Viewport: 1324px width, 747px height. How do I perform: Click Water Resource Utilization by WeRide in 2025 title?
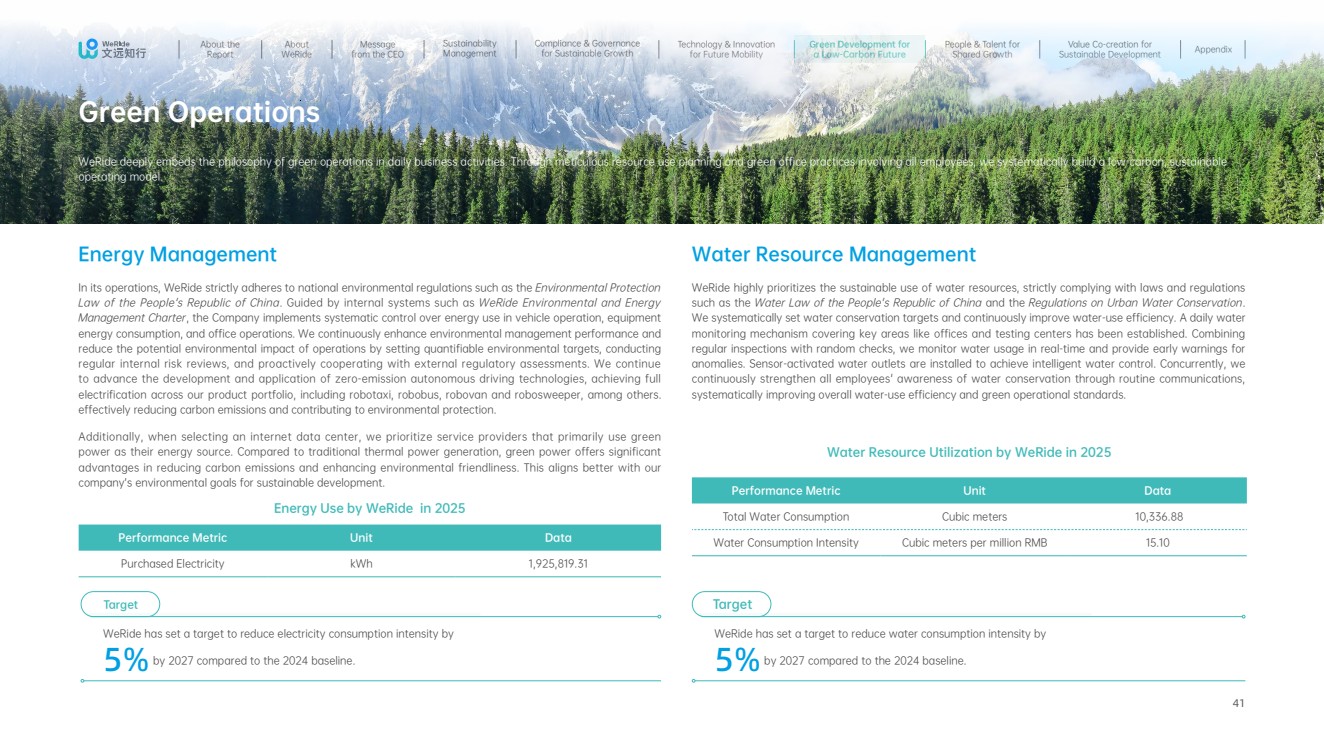969,452
